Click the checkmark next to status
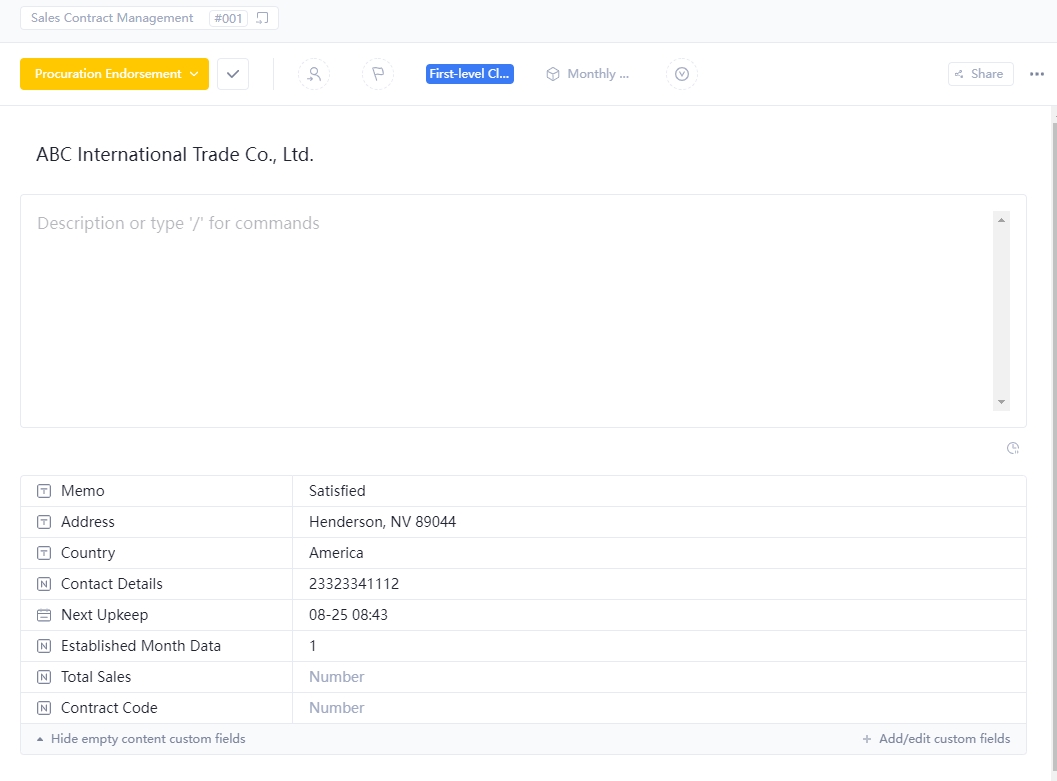The image size is (1057, 781). (x=232, y=74)
